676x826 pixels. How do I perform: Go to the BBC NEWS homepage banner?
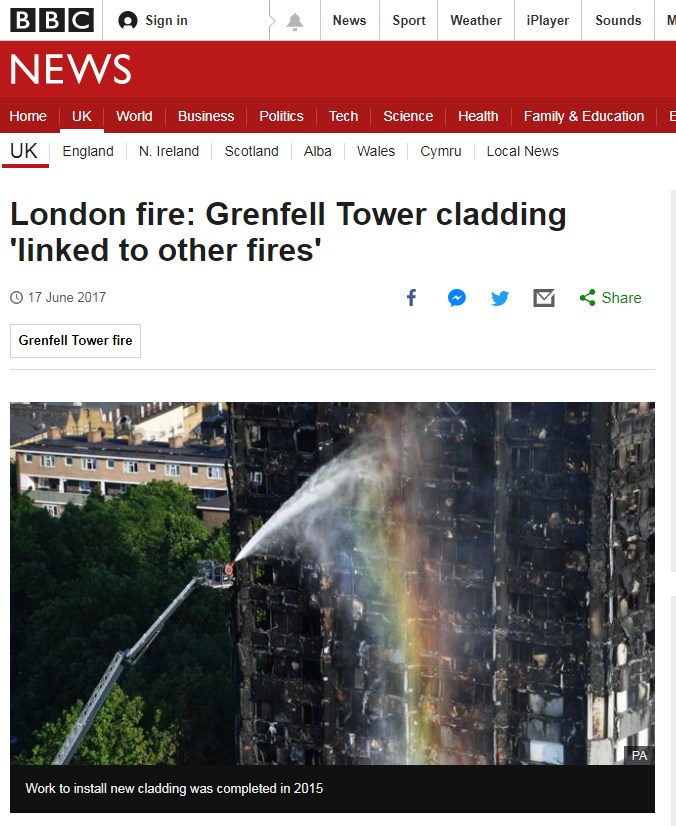pyautogui.click(x=70, y=69)
